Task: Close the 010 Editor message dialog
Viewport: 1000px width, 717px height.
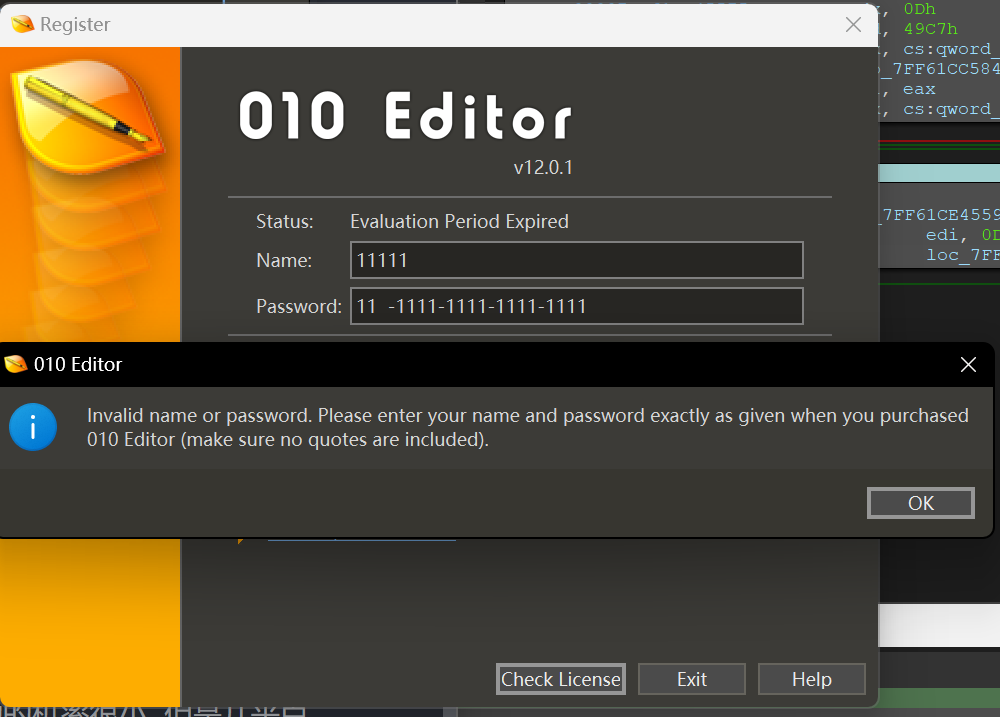Action: click(x=968, y=364)
